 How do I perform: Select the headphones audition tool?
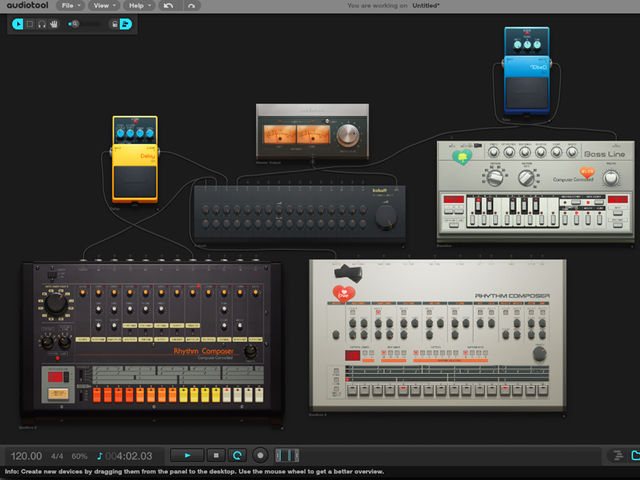pyautogui.click(x=42, y=24)
